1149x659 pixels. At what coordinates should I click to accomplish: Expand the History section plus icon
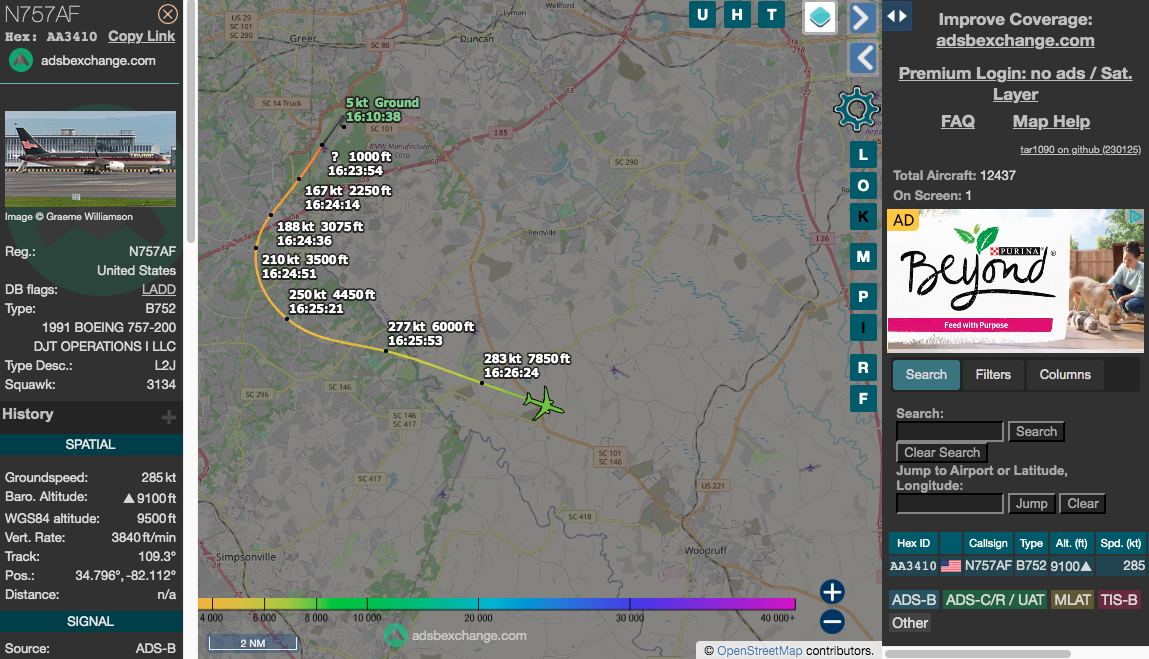coord(169,417)
